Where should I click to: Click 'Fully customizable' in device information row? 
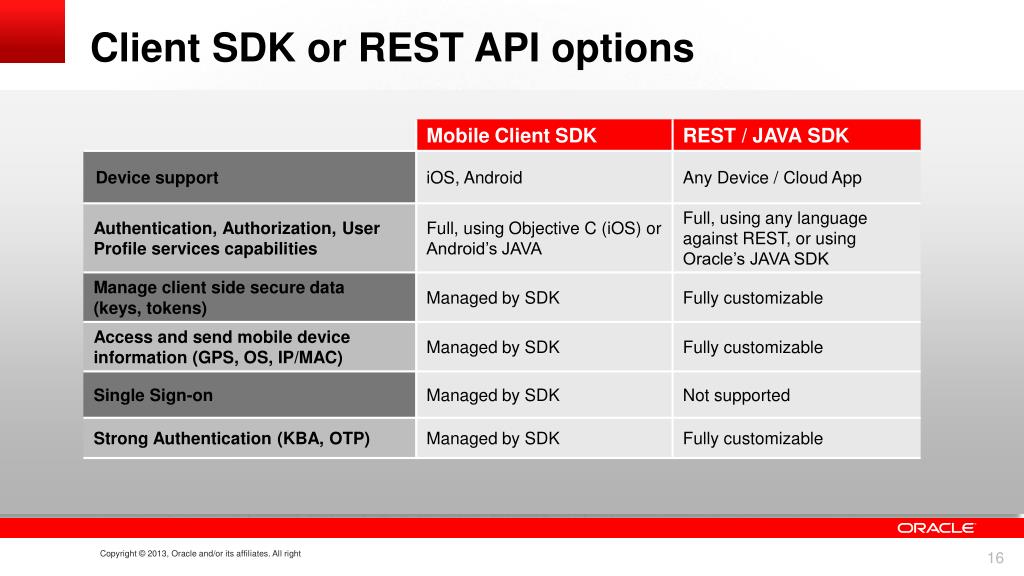coord(797,347)
